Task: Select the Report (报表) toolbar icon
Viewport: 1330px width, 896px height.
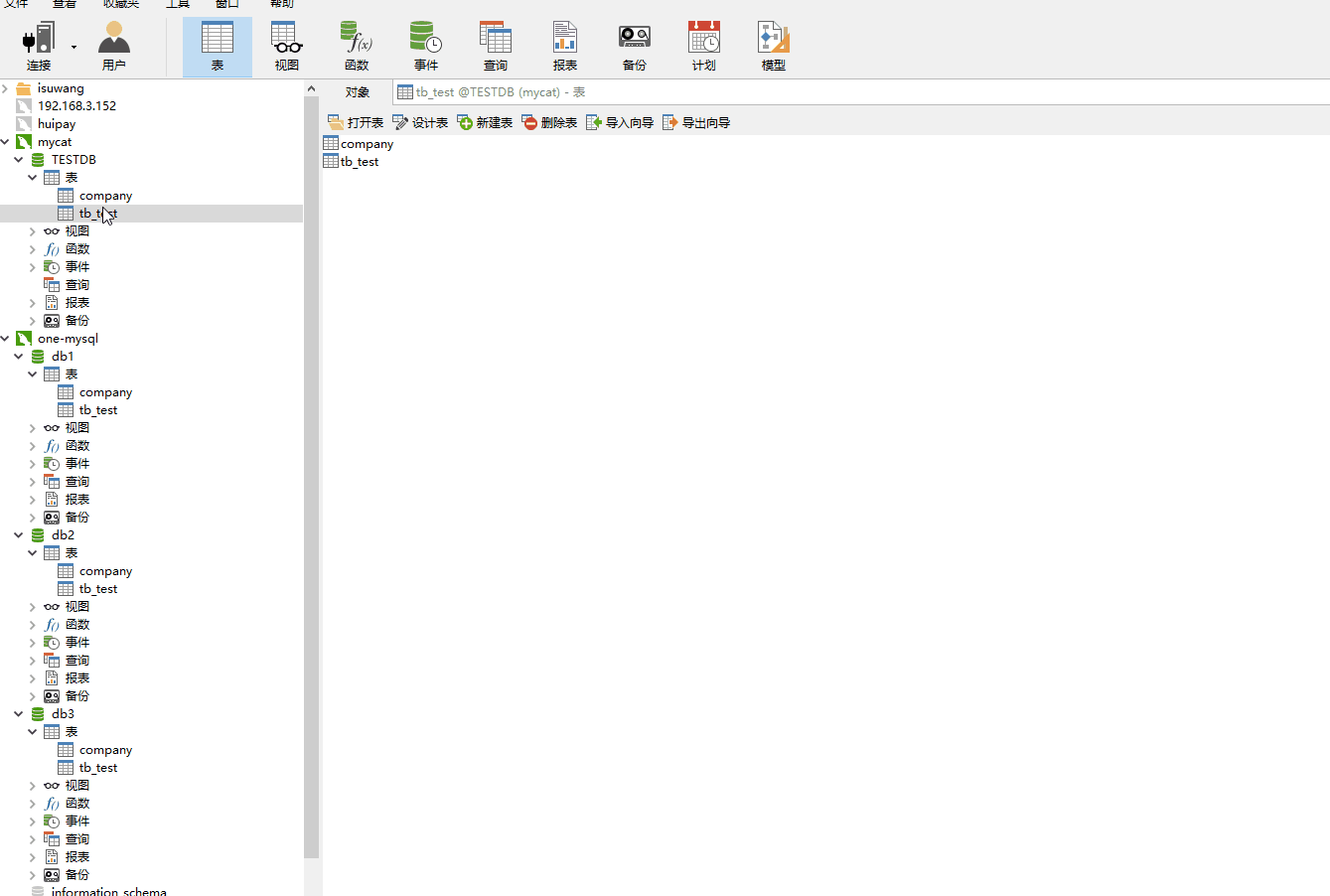Action: [x=565, y=47]
